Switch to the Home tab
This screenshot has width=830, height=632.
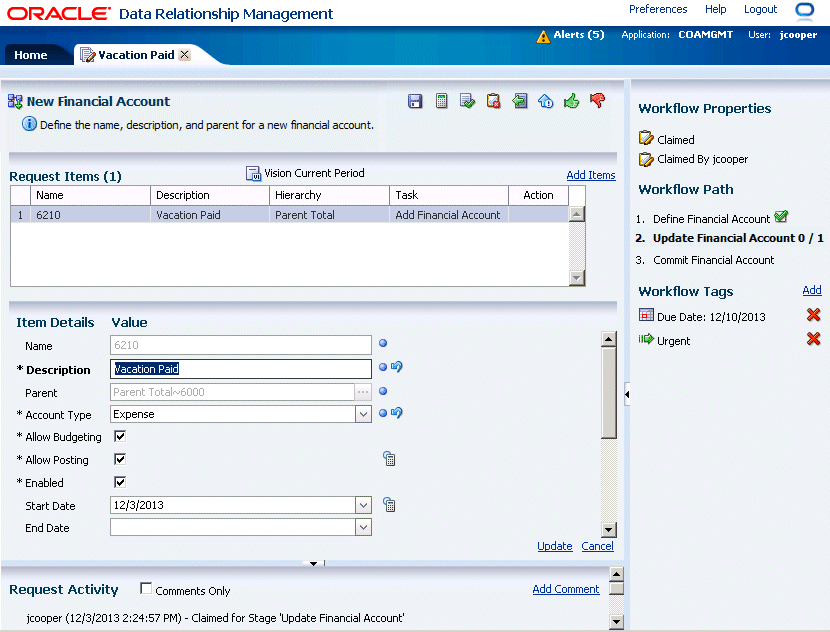tap(31, 55)
